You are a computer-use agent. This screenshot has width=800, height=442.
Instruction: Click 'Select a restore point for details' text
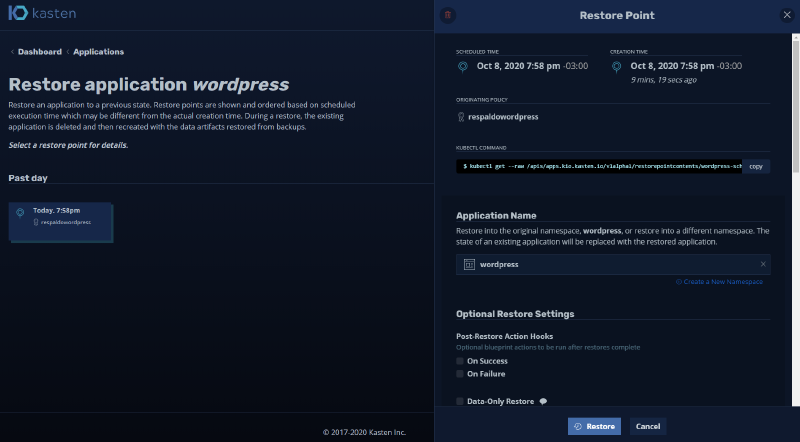pyautogui.click(x=68, y=145)
